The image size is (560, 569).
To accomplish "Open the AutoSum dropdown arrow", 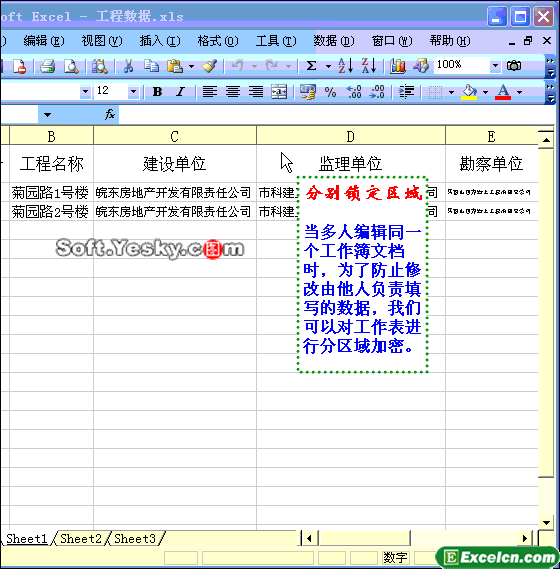I will tap(328, 66).
